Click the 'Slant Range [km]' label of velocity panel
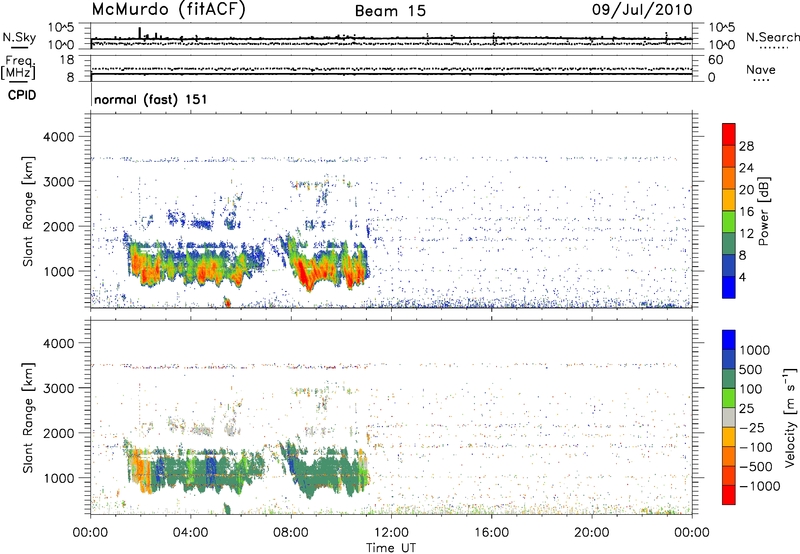The image size is (800, 554). (x=28, y=417)
